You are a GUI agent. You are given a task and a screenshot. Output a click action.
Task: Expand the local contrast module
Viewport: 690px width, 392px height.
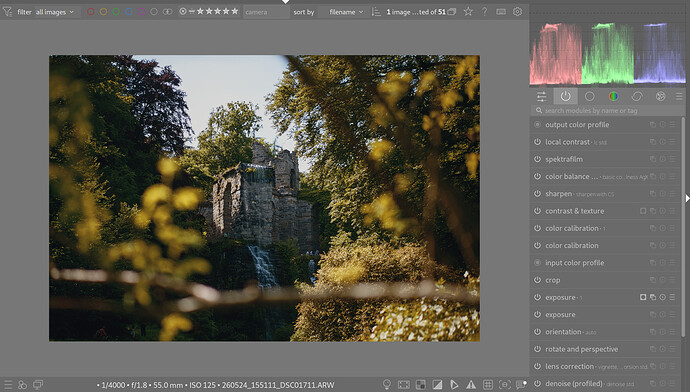click(x=568, y=142)
